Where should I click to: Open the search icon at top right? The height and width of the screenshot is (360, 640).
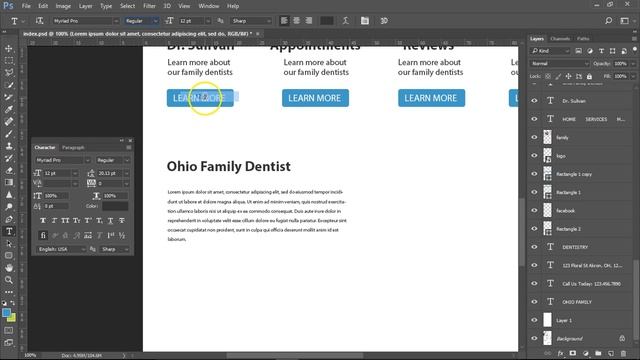pos(608,21)
